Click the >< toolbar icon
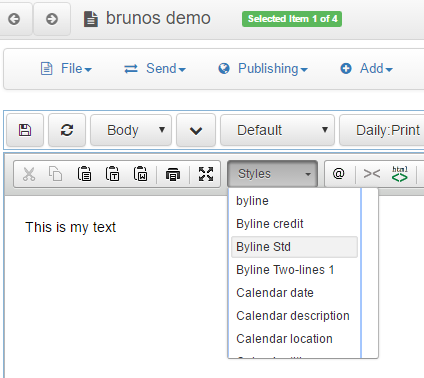Image resolution: width=424 pixels, height=378 pixels. (372, 174)
